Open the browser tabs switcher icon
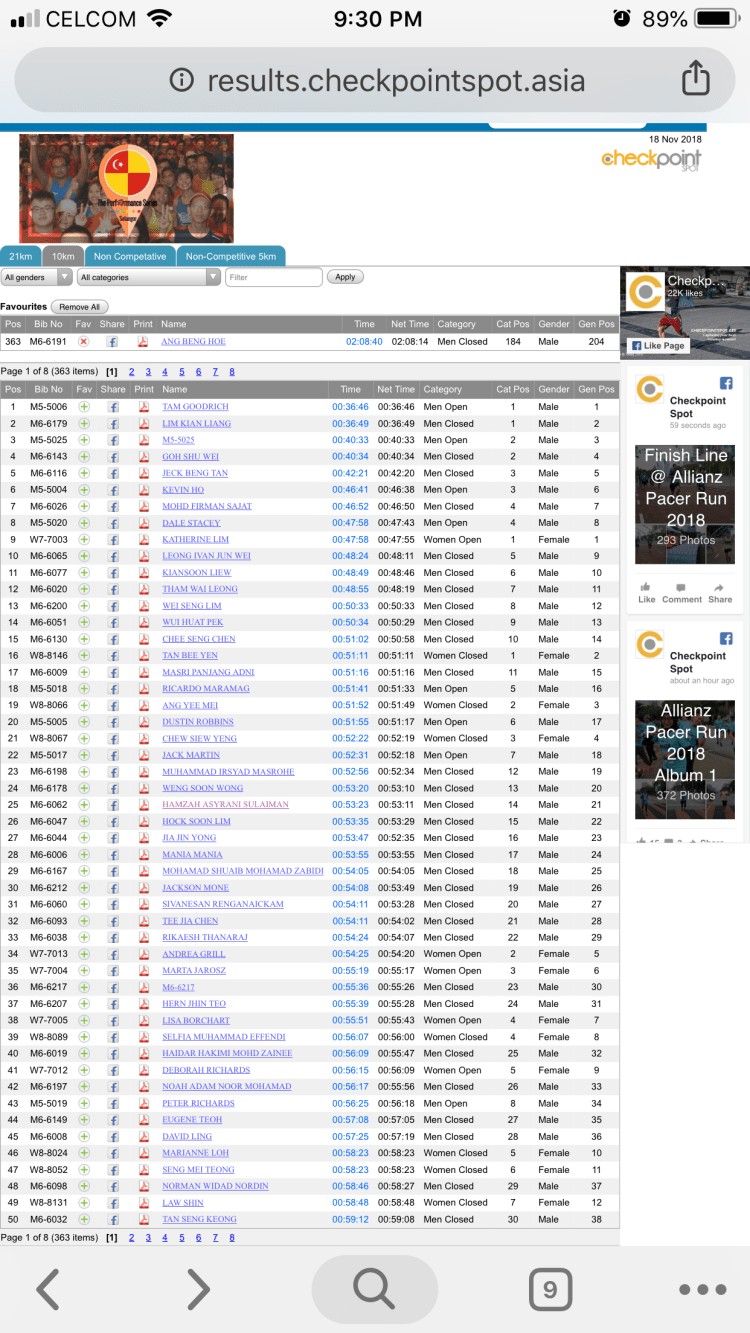The height and width of the screenshot is (1333, 750). (549, 1290)
